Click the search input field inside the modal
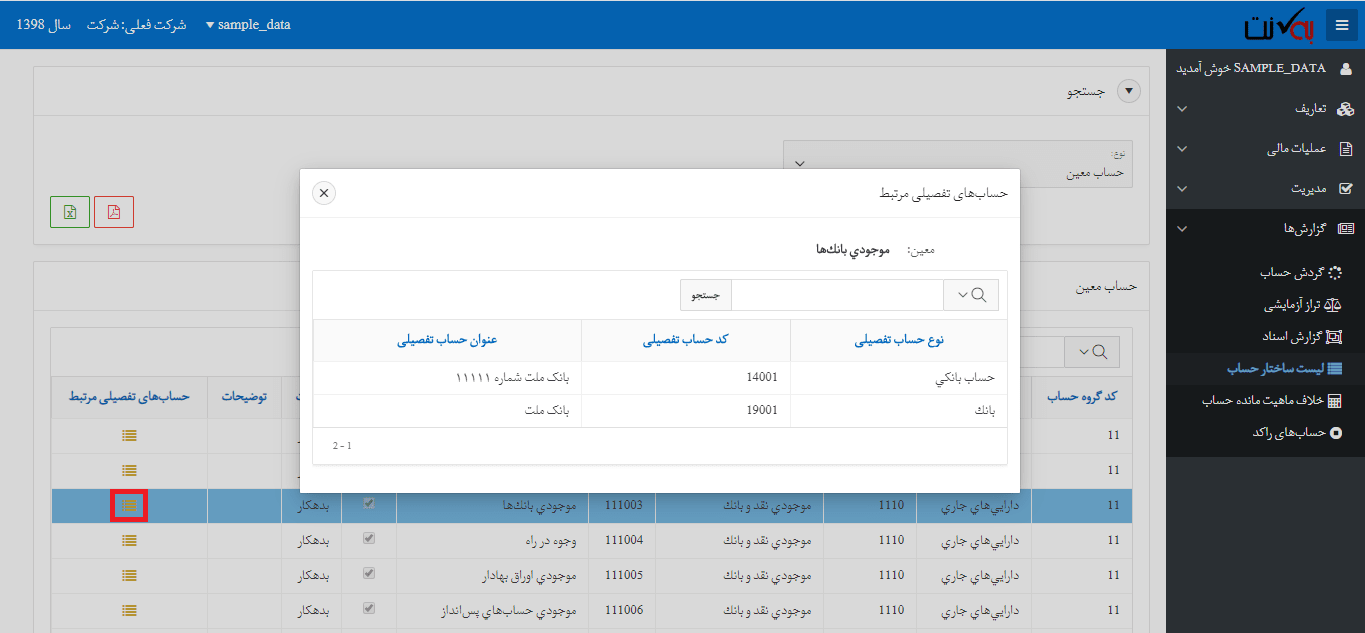Viewport: 1365px width, 633px height. tap(840, 294)
